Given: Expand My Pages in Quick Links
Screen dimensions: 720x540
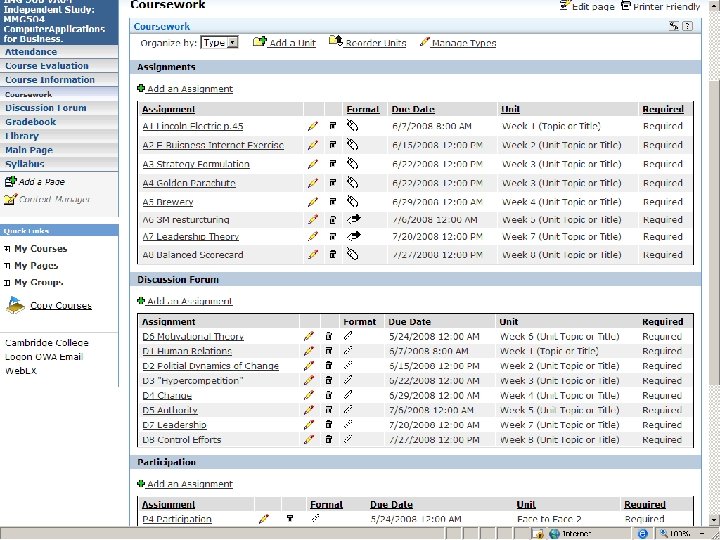Looking at the screenshot, I should (7, 266).
